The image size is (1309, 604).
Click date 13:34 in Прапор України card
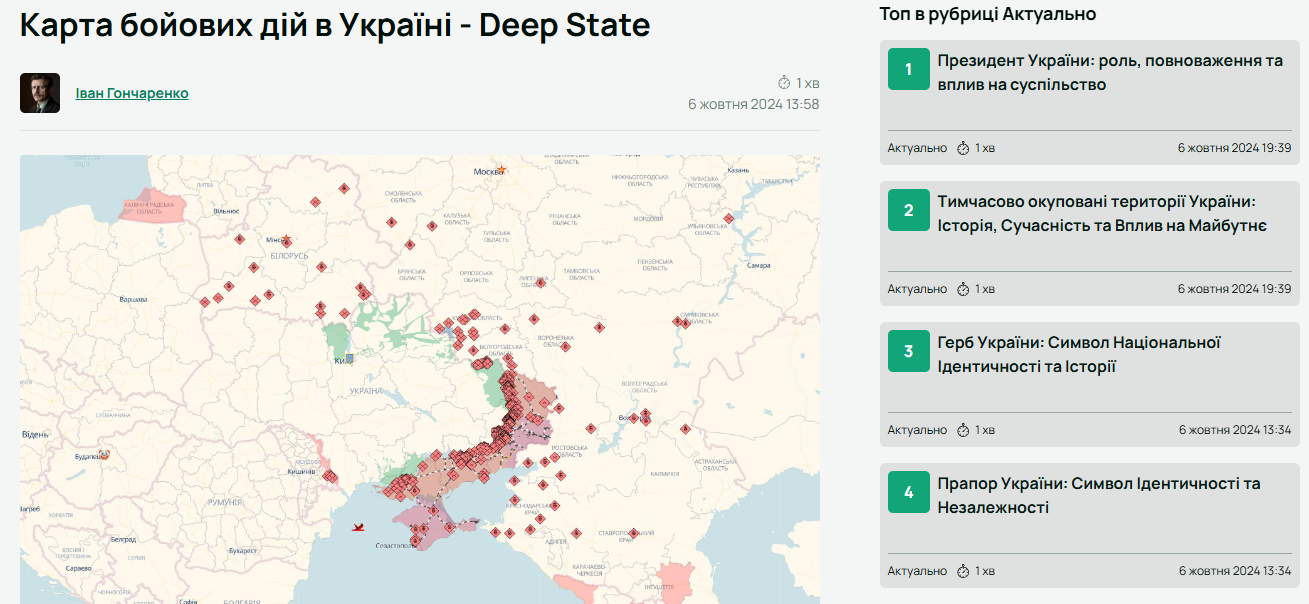pyautogui.click(x=1235, y=571)
